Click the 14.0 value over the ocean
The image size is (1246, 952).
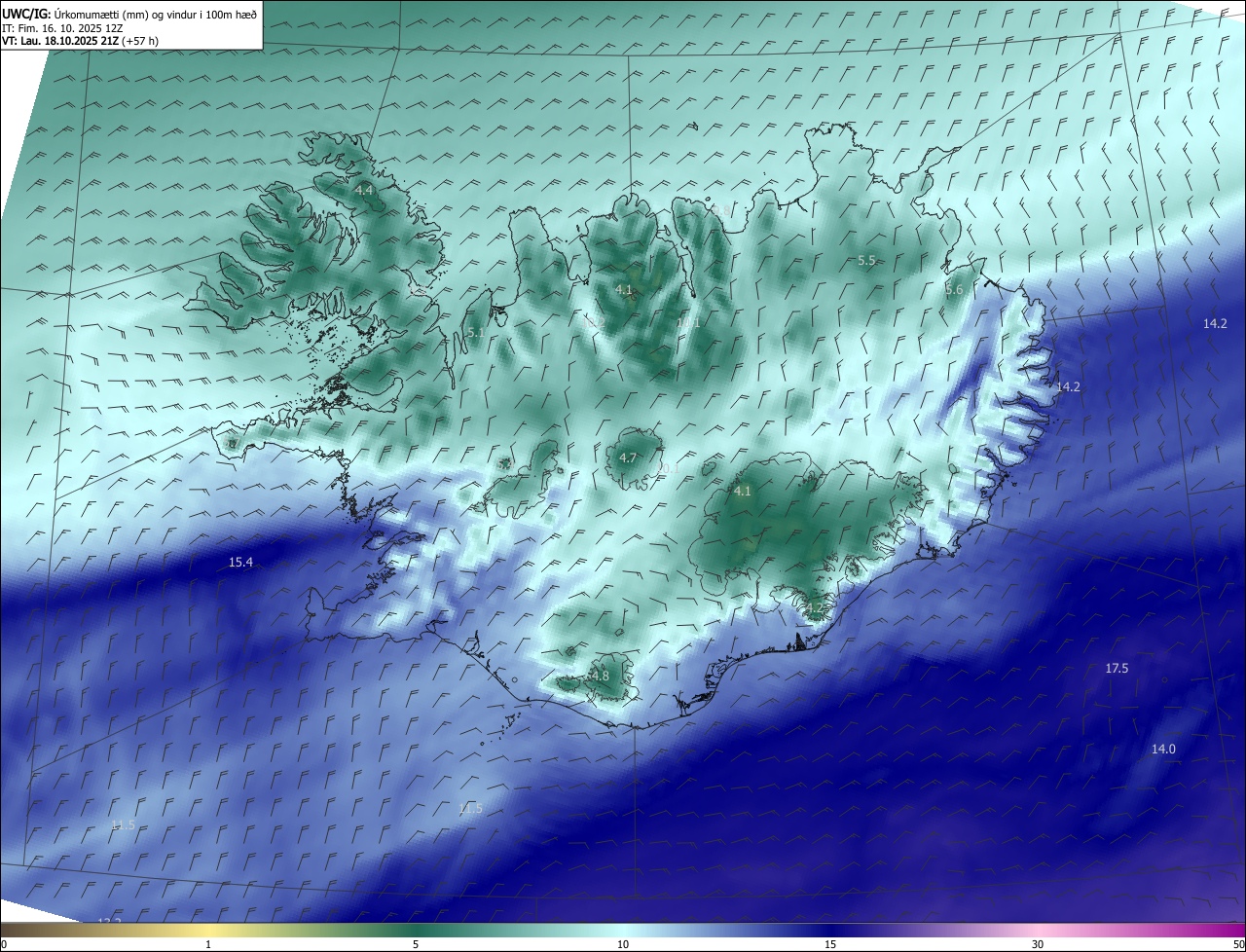1163,749
